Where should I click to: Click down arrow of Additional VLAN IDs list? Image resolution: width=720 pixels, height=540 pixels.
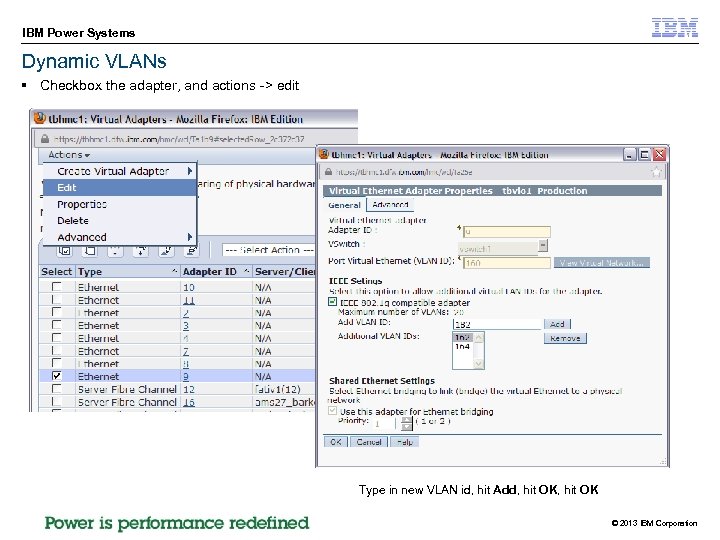tap(478, 364)
